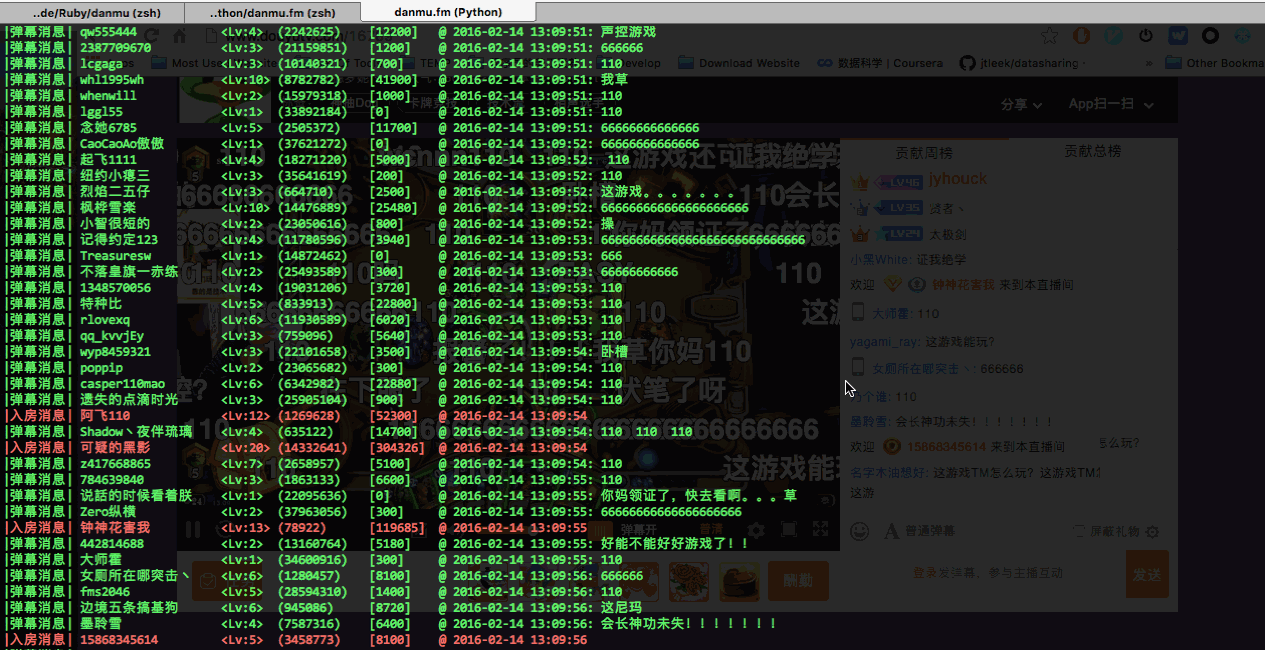The image size is (1265, 650).
Task: Expand the 分享 share dropdown
Action: pyautogui.click(x=1021, y=104)
